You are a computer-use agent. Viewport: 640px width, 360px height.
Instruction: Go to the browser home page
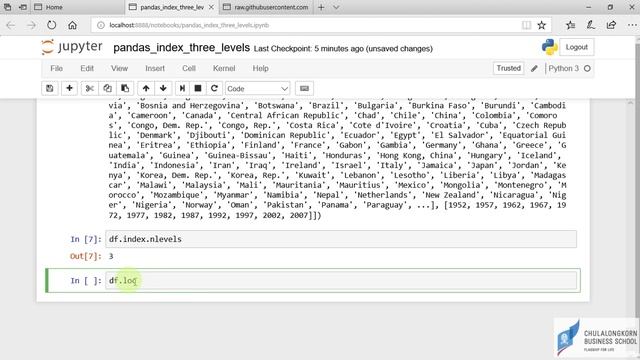tap(72, 25)
